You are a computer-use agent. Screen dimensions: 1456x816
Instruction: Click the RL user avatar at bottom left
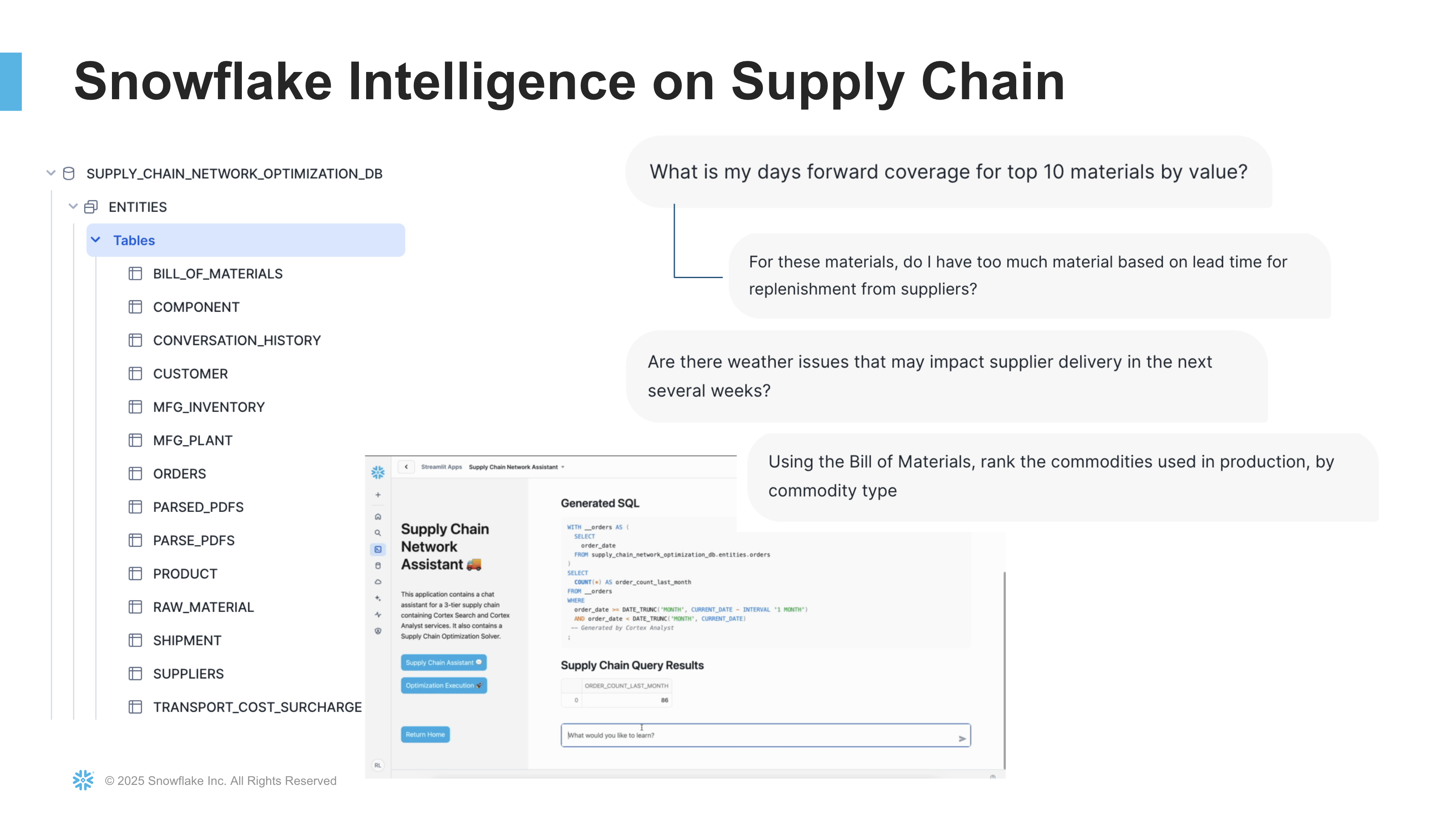(x=378, y=765)
